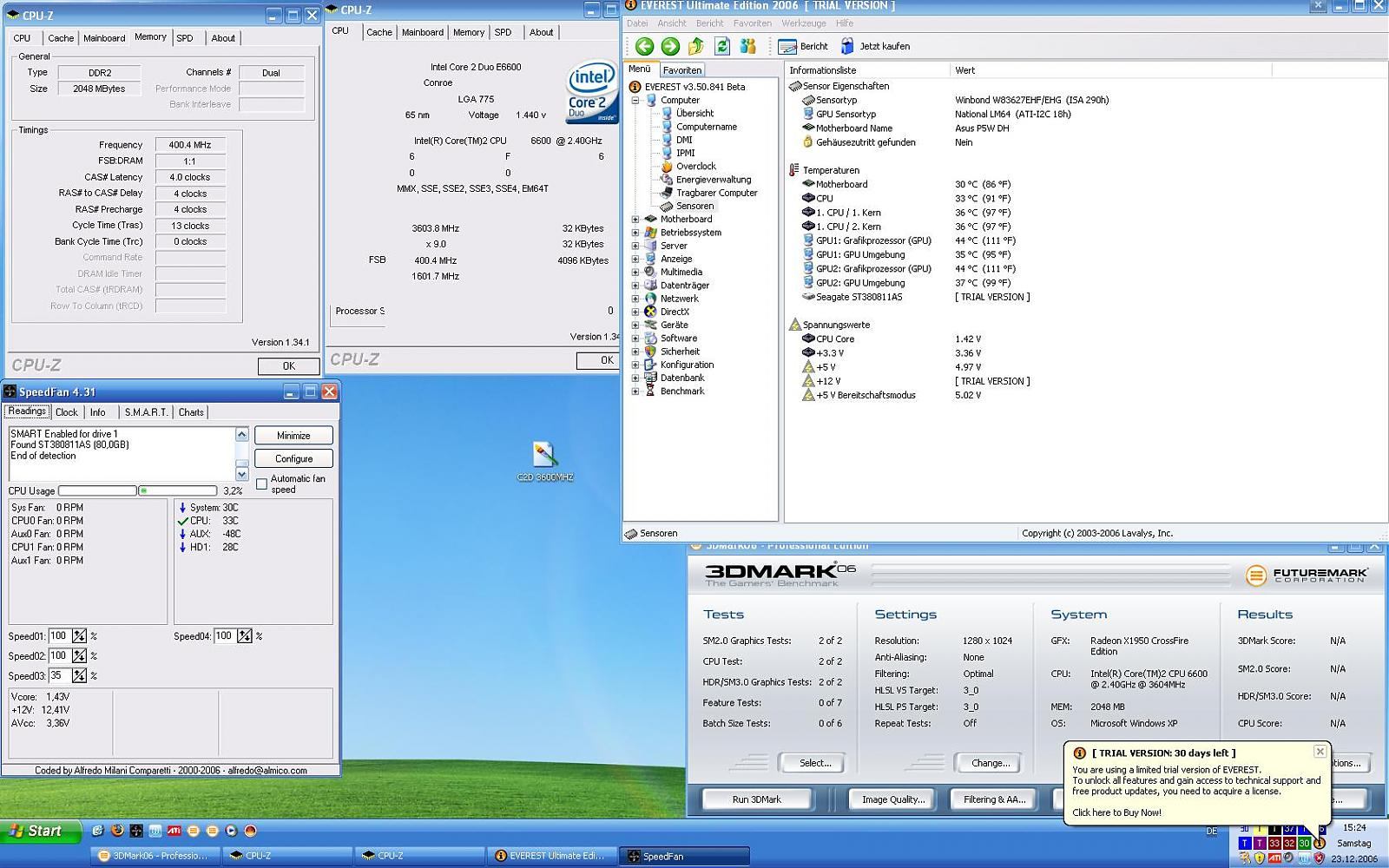Click OK in CPU-Z Memory window

click(288, 366)
